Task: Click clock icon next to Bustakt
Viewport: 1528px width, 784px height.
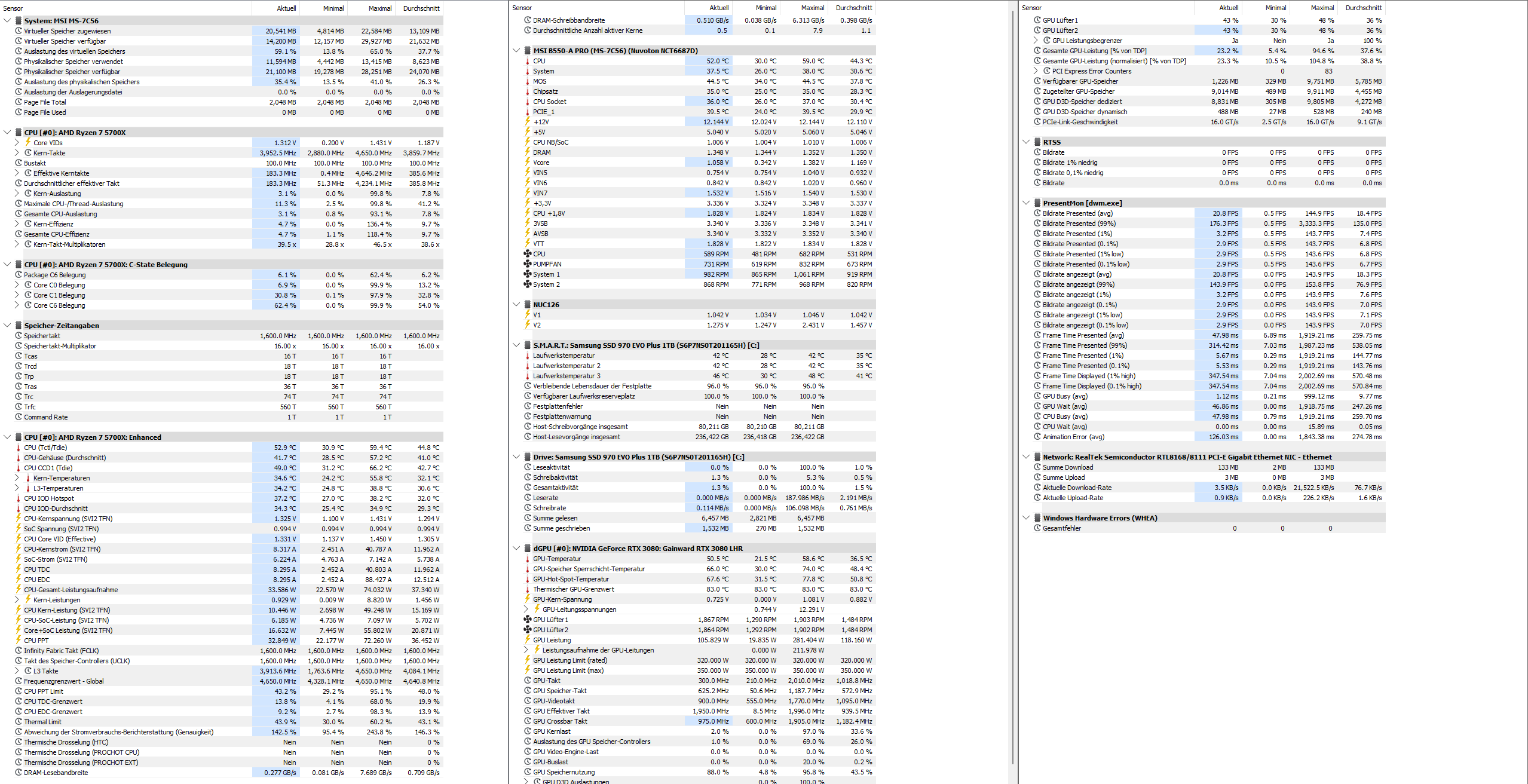Action: (19, 163)
